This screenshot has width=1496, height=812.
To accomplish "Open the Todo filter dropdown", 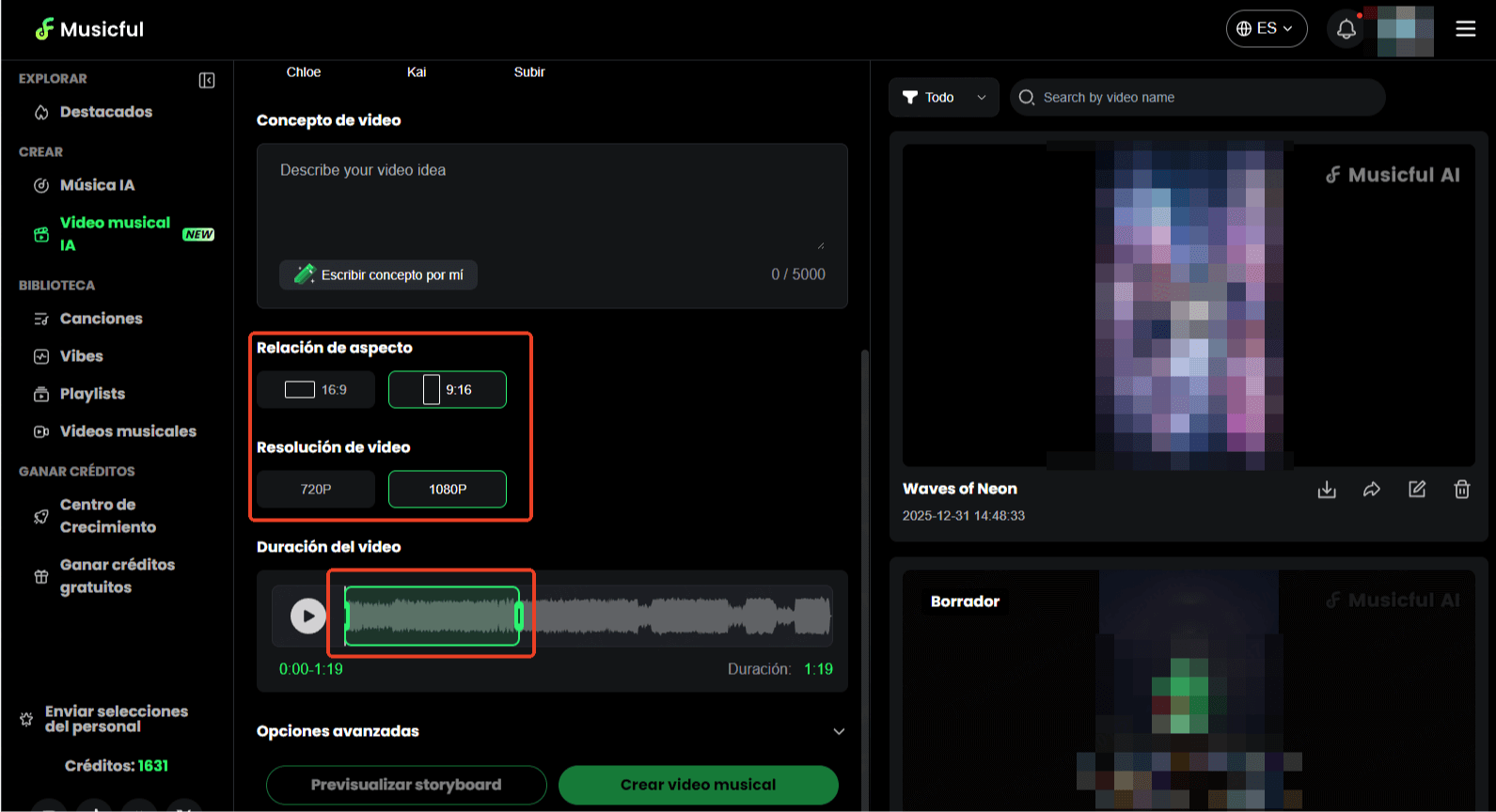I will 943,98.
